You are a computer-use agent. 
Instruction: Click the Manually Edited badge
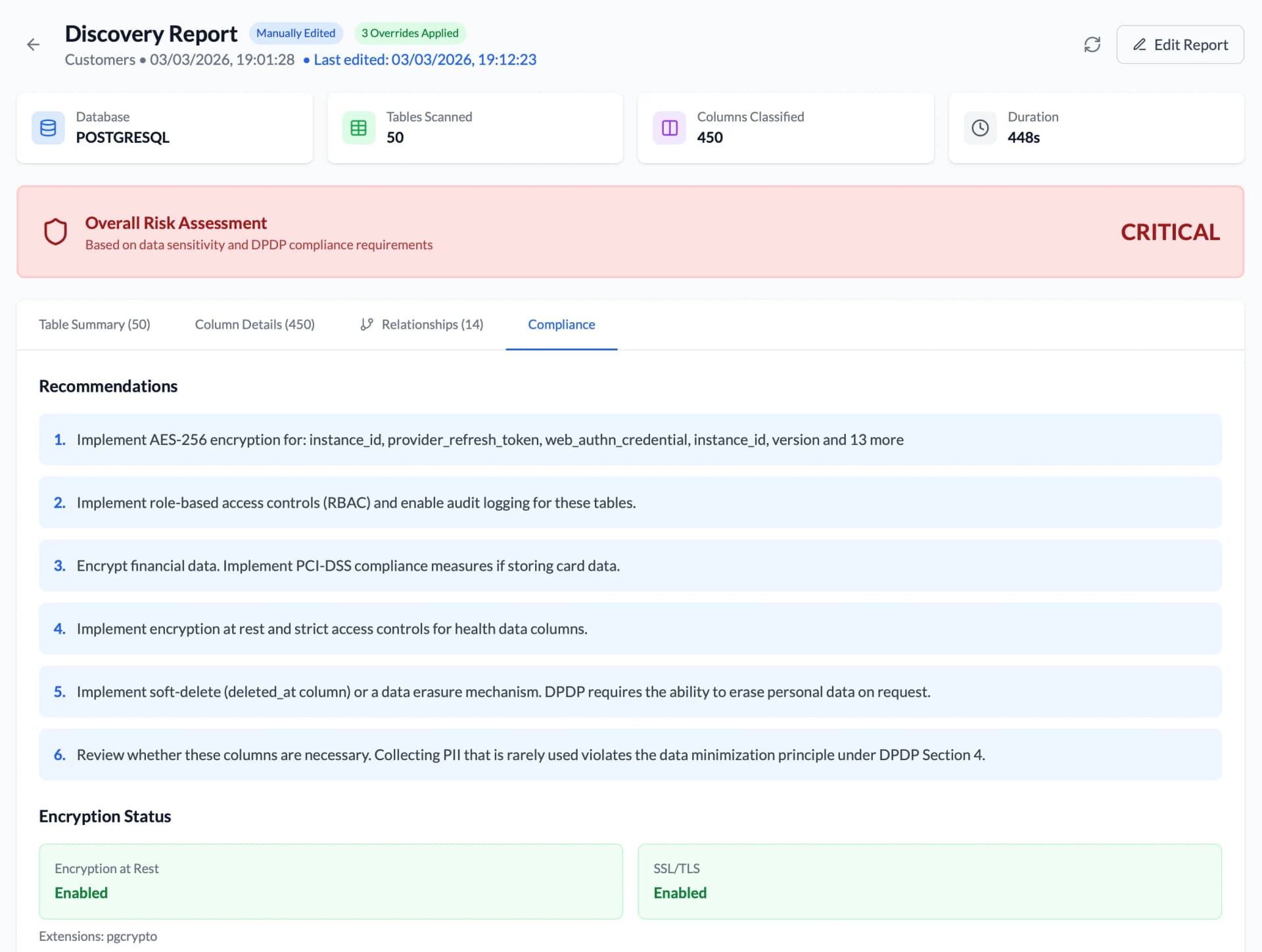point(296,33)
